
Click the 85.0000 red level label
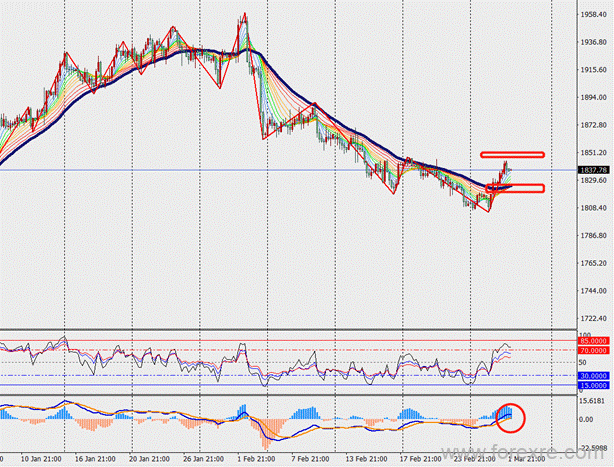pyautogui.click(x=594, y=341)
